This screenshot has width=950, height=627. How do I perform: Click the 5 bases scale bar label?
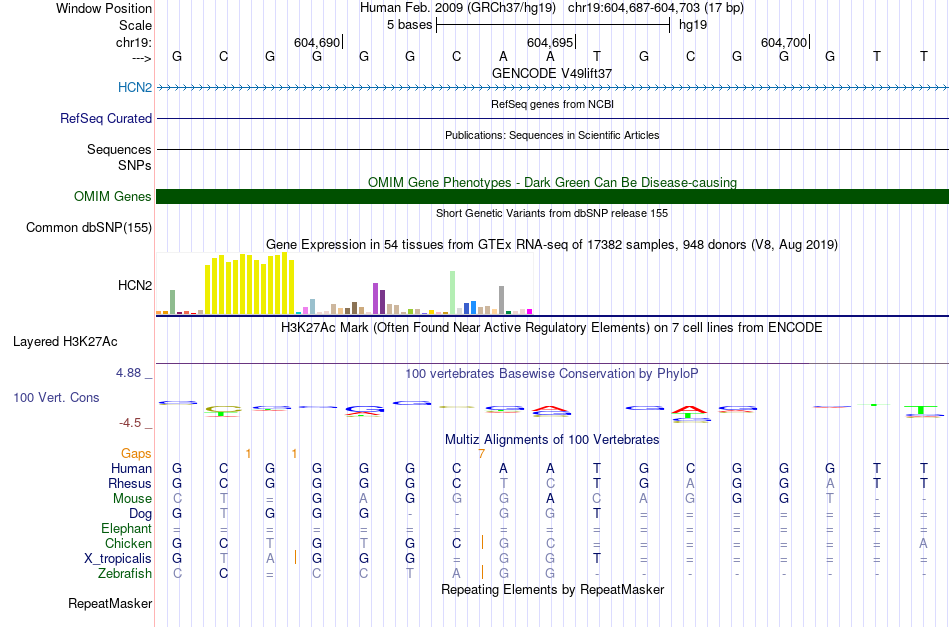click(x=410, y=25)
